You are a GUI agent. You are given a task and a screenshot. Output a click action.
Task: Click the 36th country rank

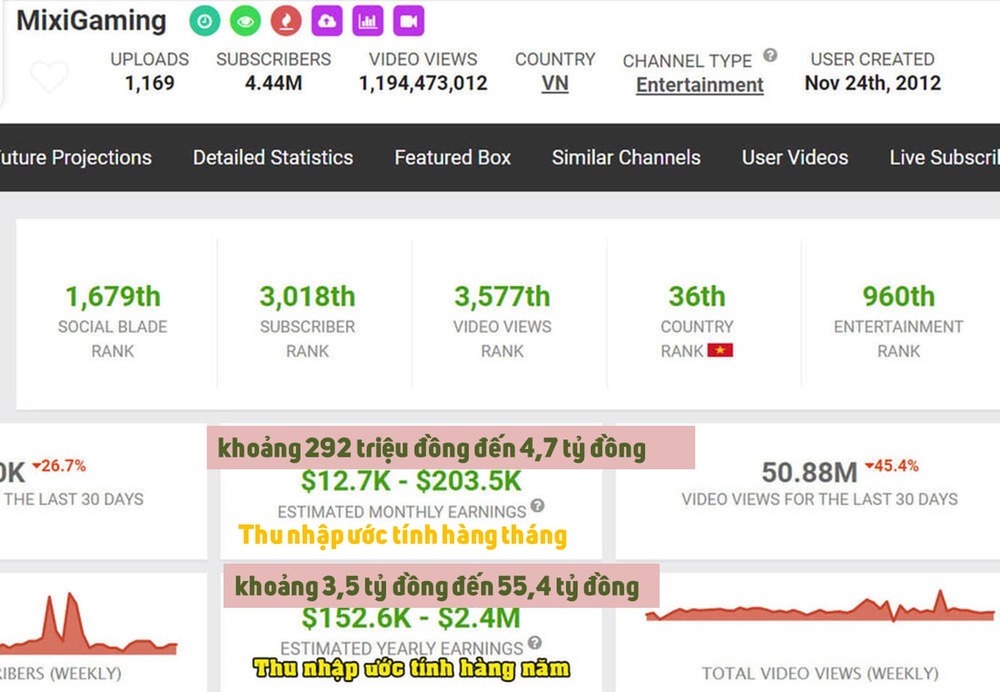click(x=697, y=297)
